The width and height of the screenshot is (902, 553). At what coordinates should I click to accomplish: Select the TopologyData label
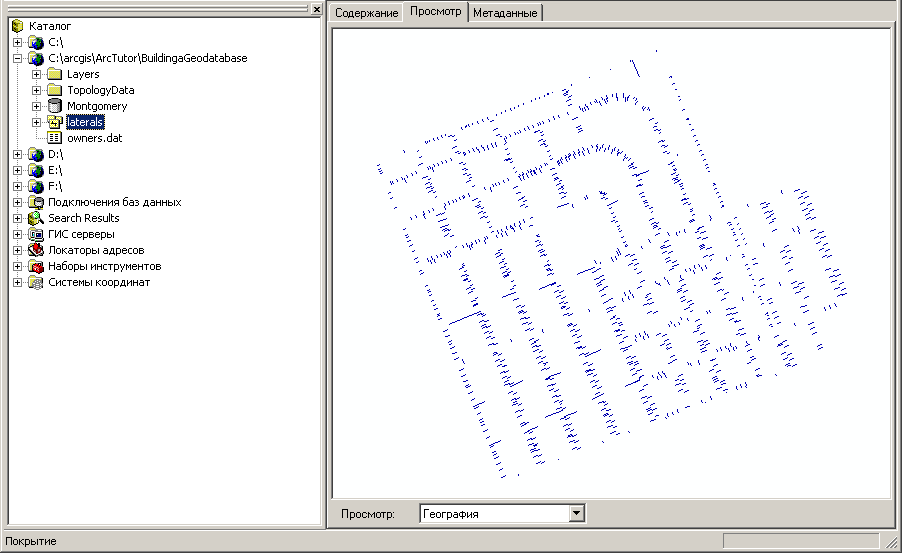coord(101,90)
